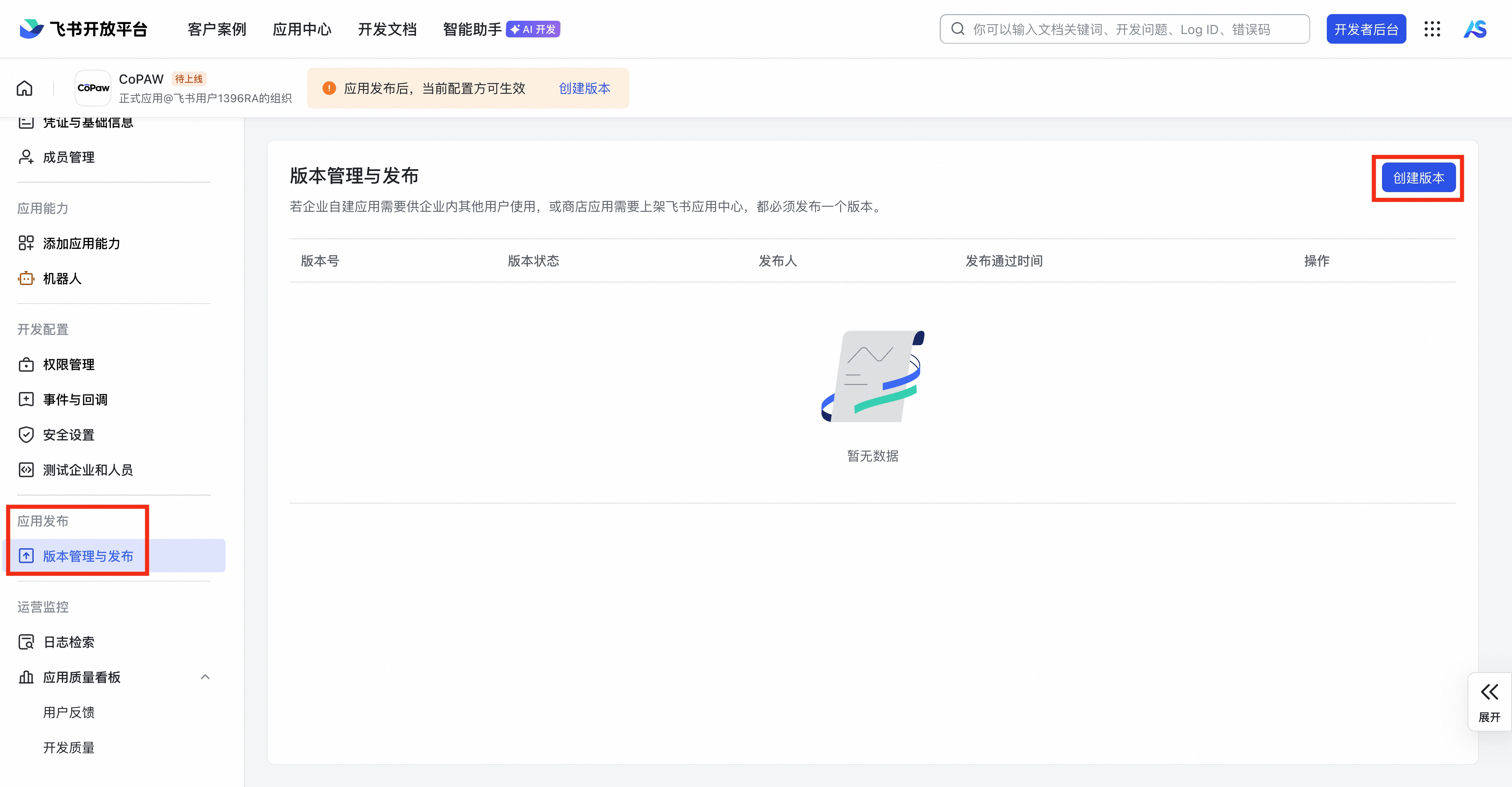Click the 事件与回调 sidebar item
The image size is (1512, 787).
[x=74, y=399]
